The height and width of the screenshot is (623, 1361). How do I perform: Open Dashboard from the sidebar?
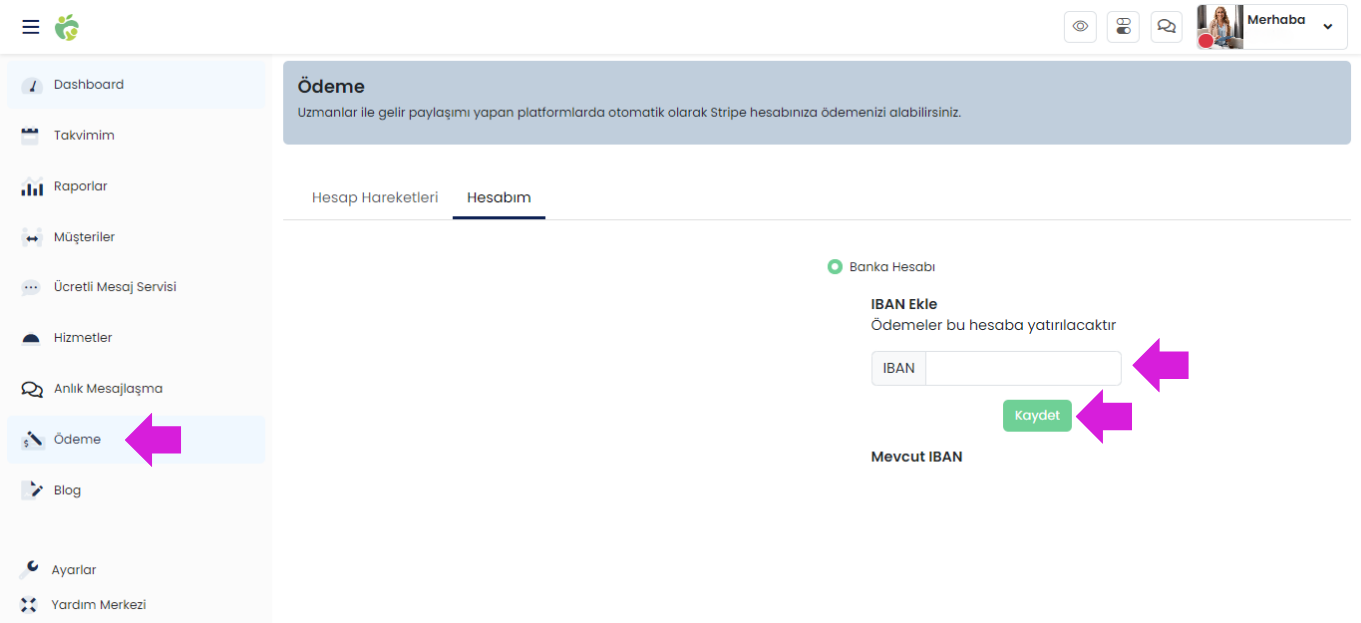pyautogui.click(x=89, y=85)
